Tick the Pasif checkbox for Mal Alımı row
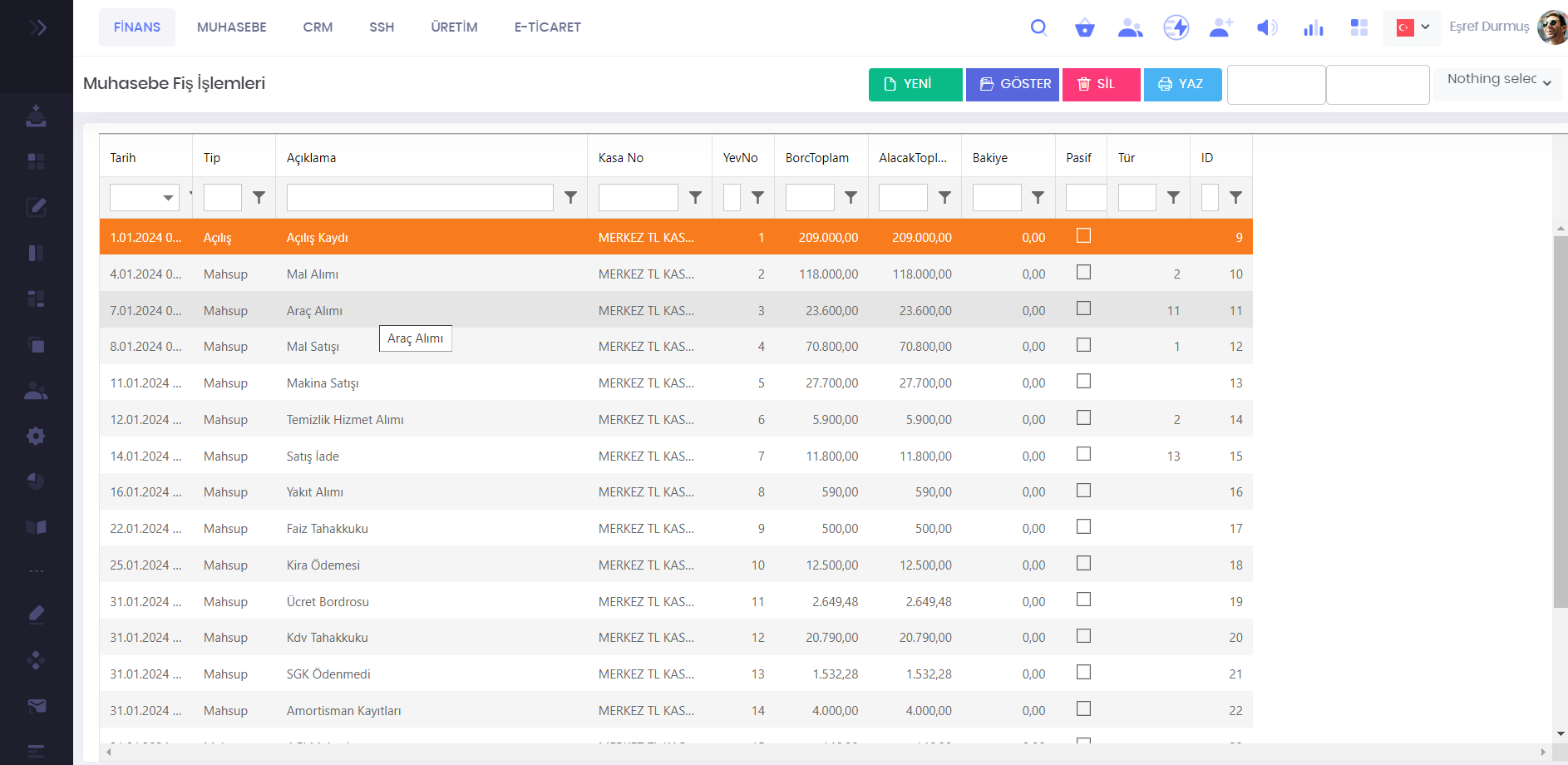Screen dimensions: 1568x765 (x=1083, y=272)
